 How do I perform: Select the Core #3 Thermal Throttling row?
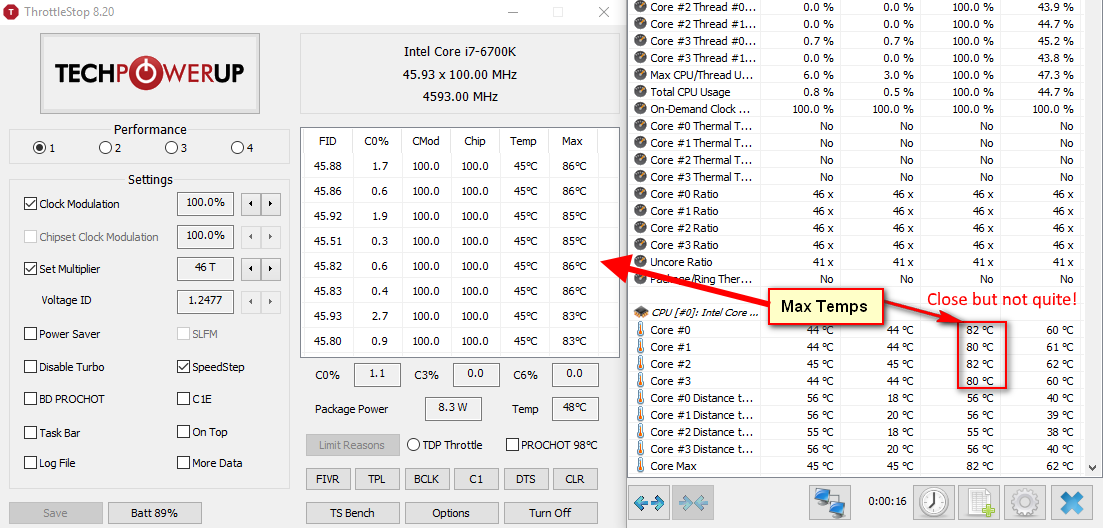(856, 176)
